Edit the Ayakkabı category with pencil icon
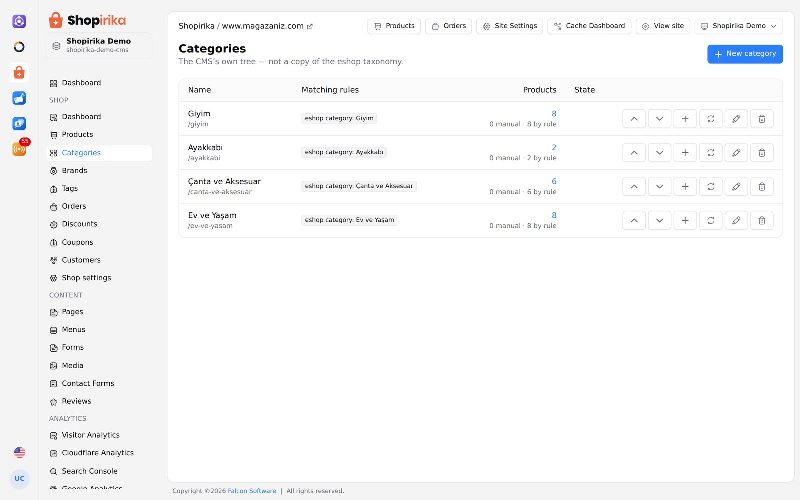Viewport: 800px width, 500px height. (x=736, y=153)
